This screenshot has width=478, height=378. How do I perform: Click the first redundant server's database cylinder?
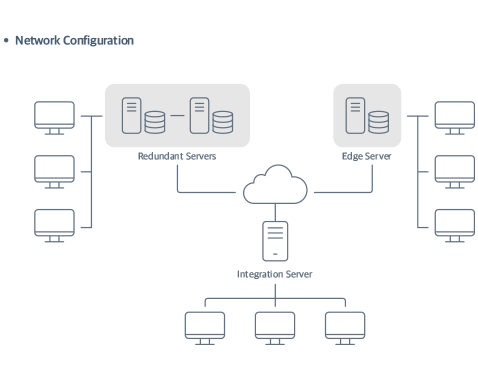pyautogui.click(x=155, y=122)
